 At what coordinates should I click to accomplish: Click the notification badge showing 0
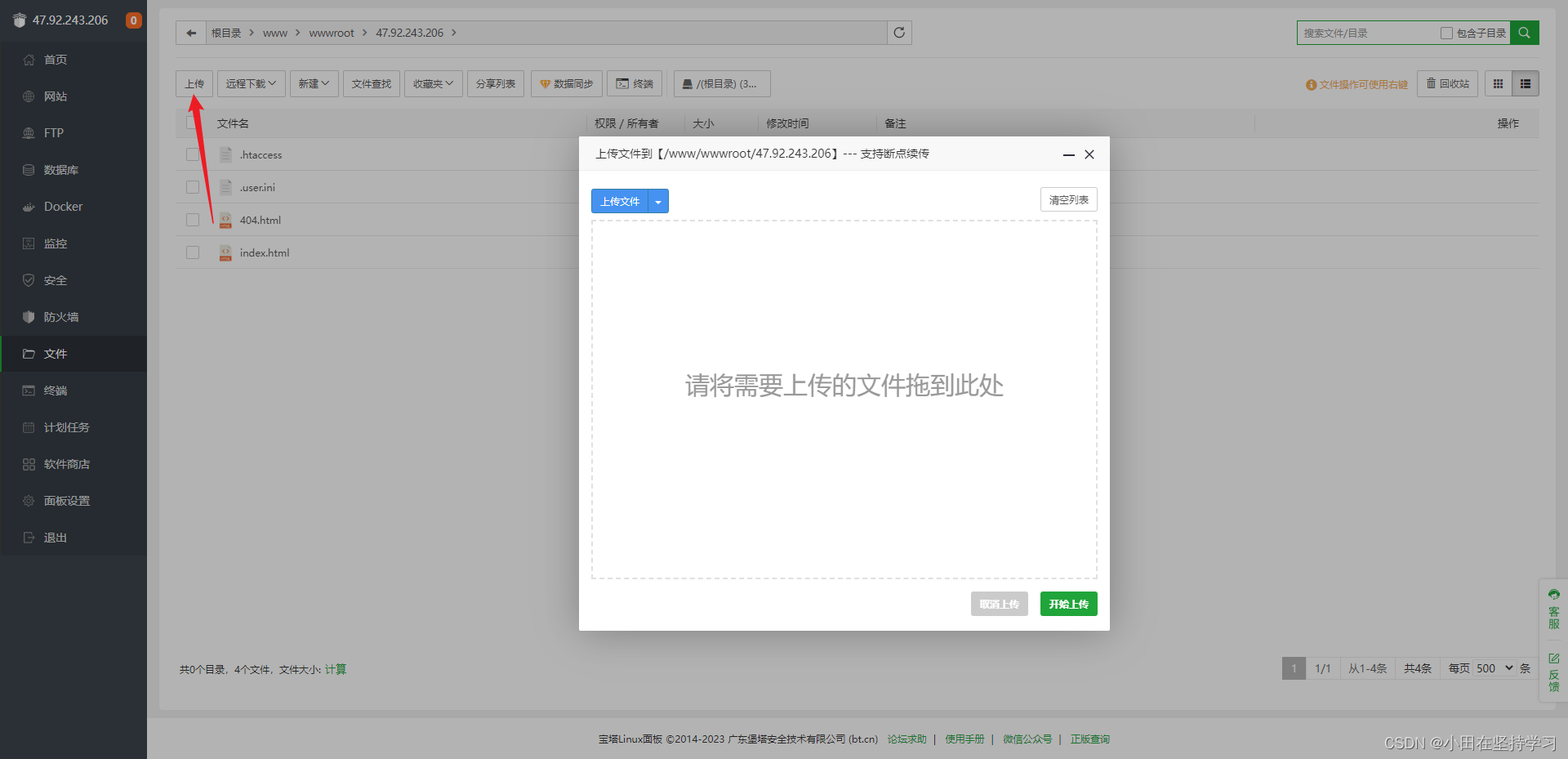point(134,20)
